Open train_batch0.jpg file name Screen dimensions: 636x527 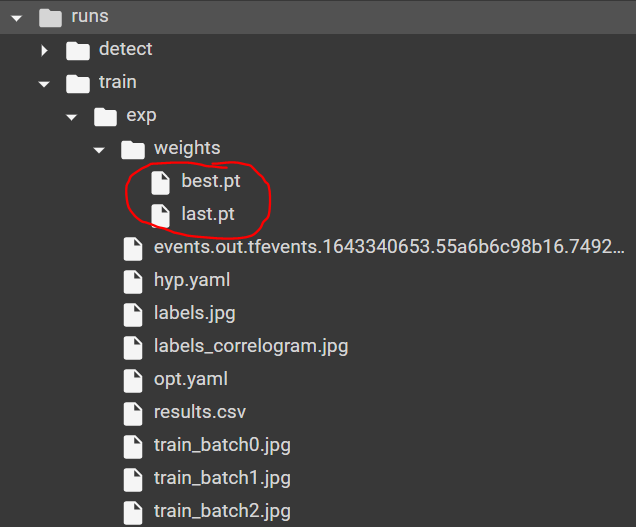coord(222,445)
